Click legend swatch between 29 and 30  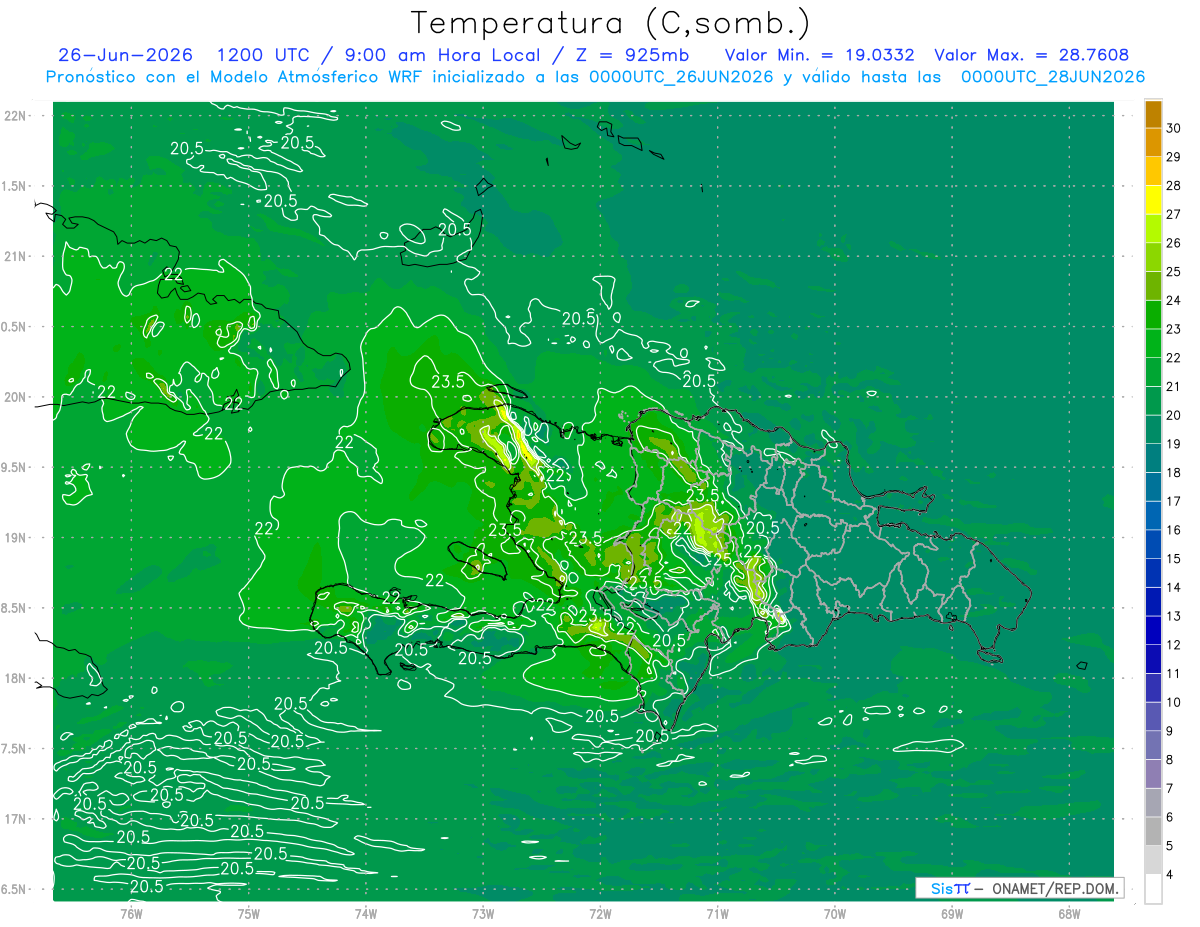click(1153, 143)
